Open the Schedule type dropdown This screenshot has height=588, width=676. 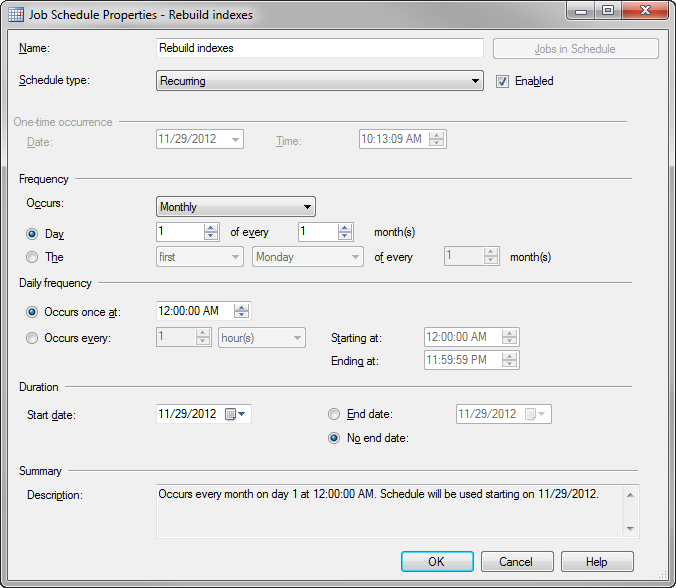[319, 81]
